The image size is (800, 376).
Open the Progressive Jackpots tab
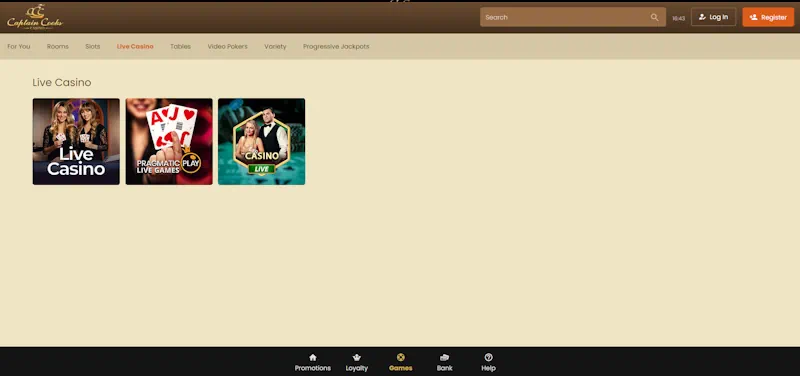(336, 46)
